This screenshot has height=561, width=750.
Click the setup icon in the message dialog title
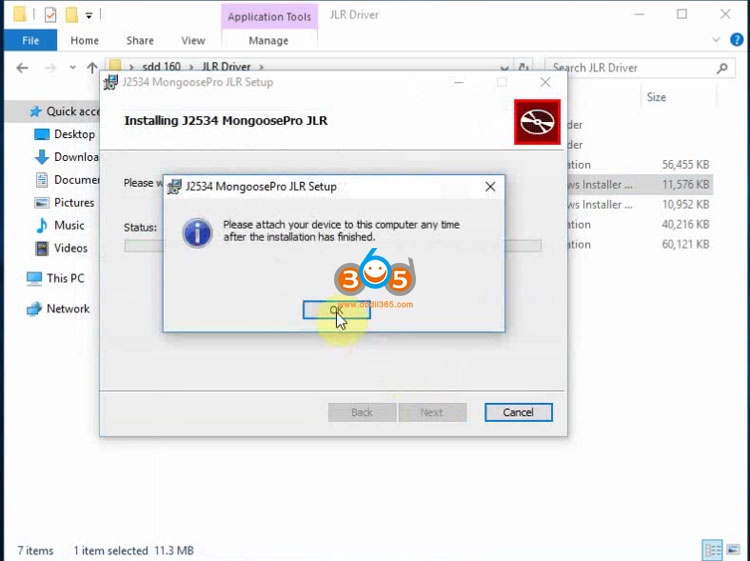coord(174,187)
